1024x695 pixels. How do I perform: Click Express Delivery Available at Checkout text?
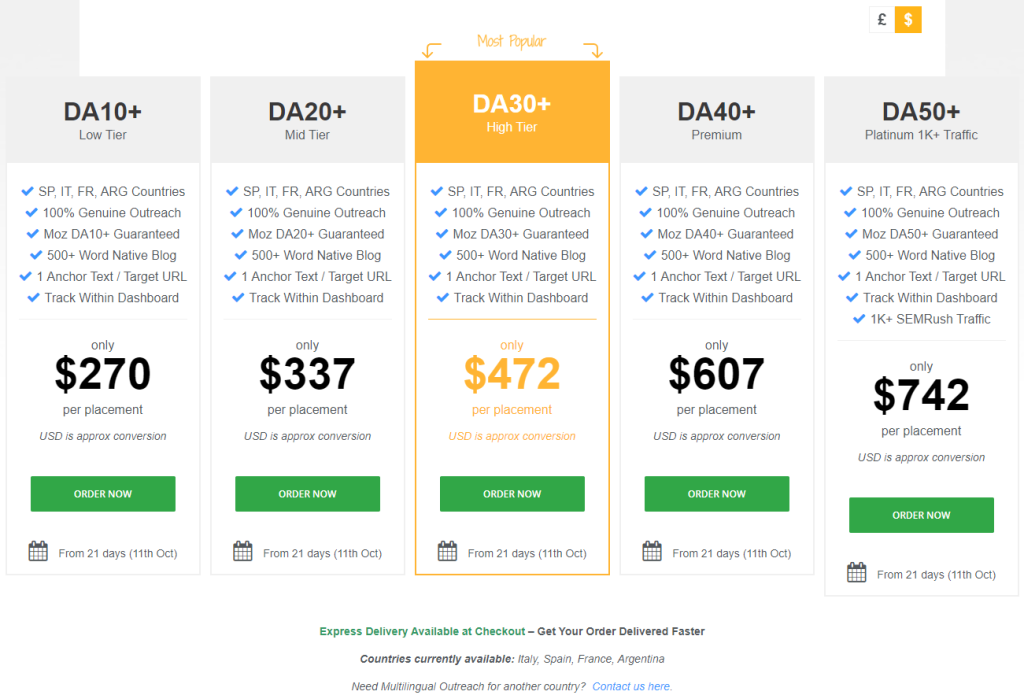pyautogui.click(x=422, y=632)
